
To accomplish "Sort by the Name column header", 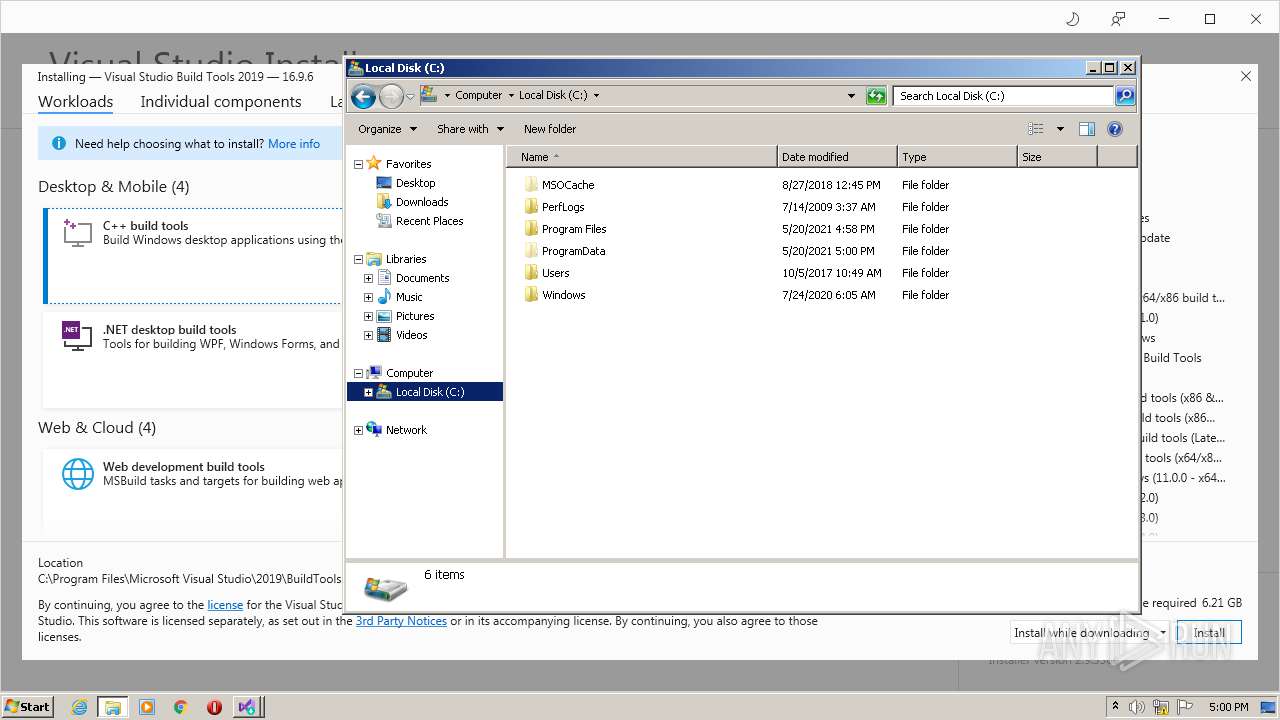I will click(642, 157).
